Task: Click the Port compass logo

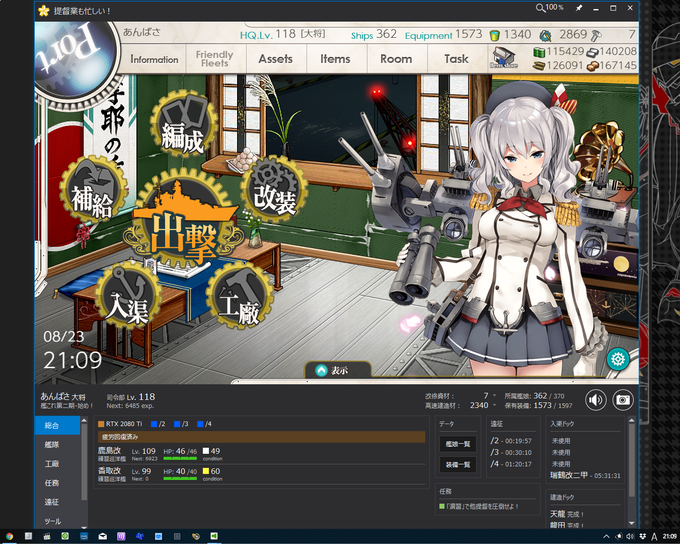Action: coord(73,59)
